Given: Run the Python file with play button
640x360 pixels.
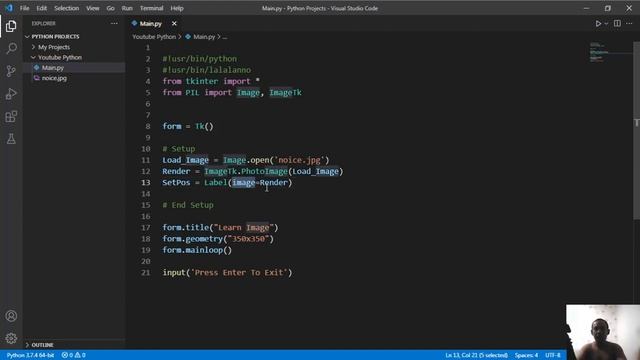Looking at the screenshot, I should pos(598,24).
